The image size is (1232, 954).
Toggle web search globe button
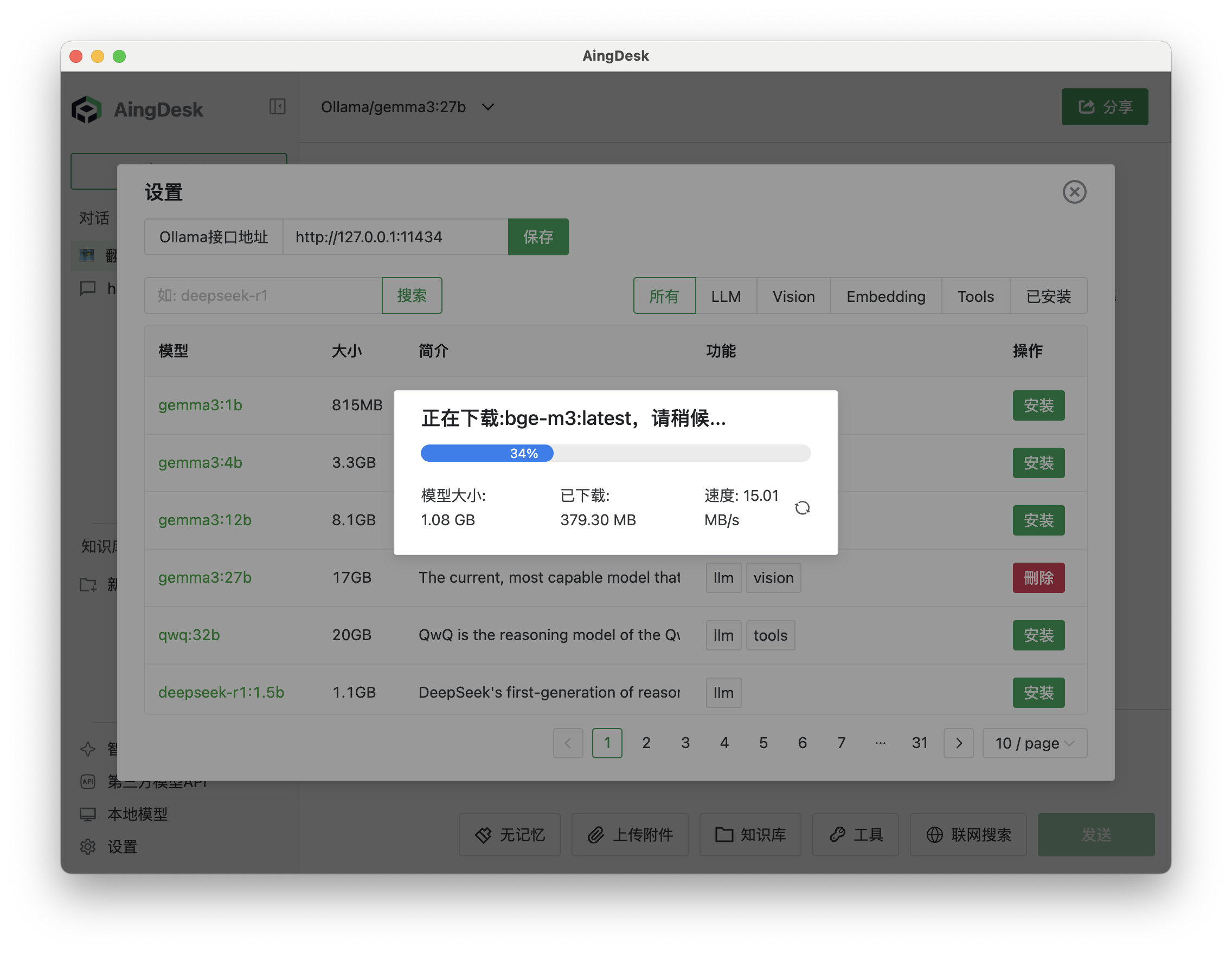tap(968, 834)
